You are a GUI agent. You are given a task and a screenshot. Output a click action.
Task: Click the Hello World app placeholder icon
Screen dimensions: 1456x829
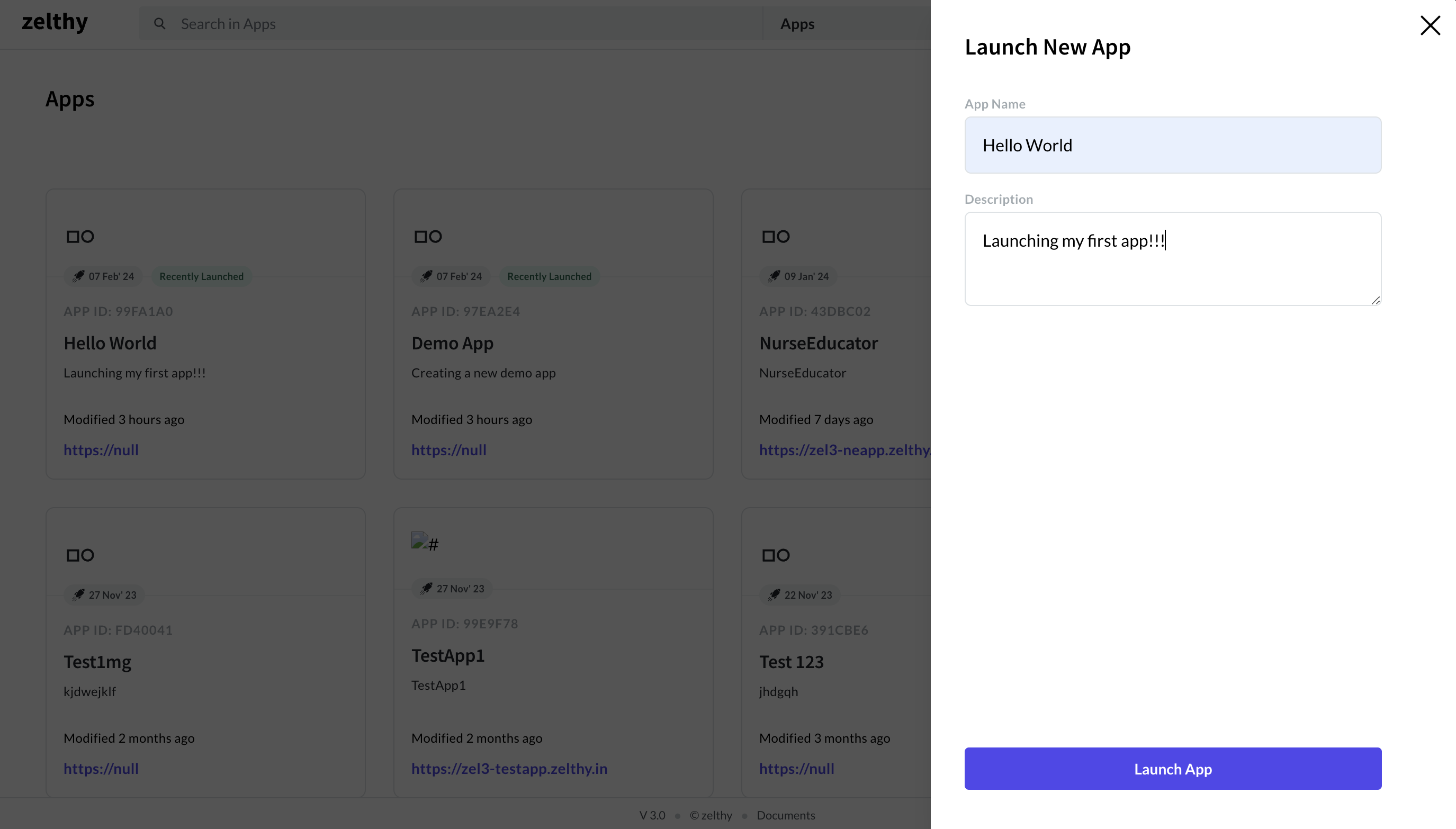pyautogui.click(x=80, y=236)
